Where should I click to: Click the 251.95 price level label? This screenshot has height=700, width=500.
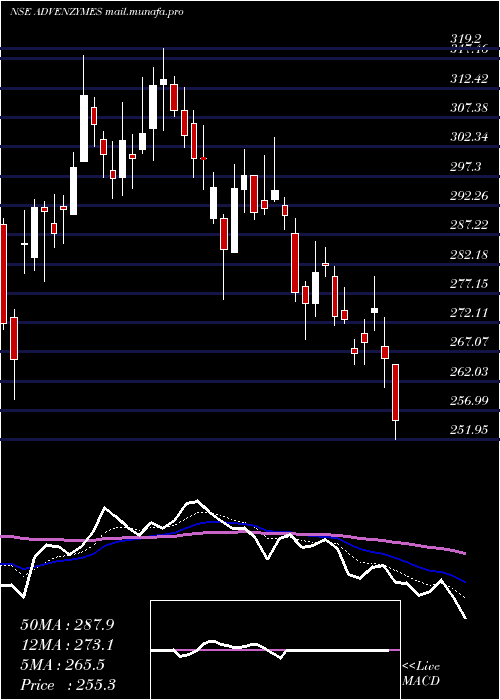pos(469,430)
